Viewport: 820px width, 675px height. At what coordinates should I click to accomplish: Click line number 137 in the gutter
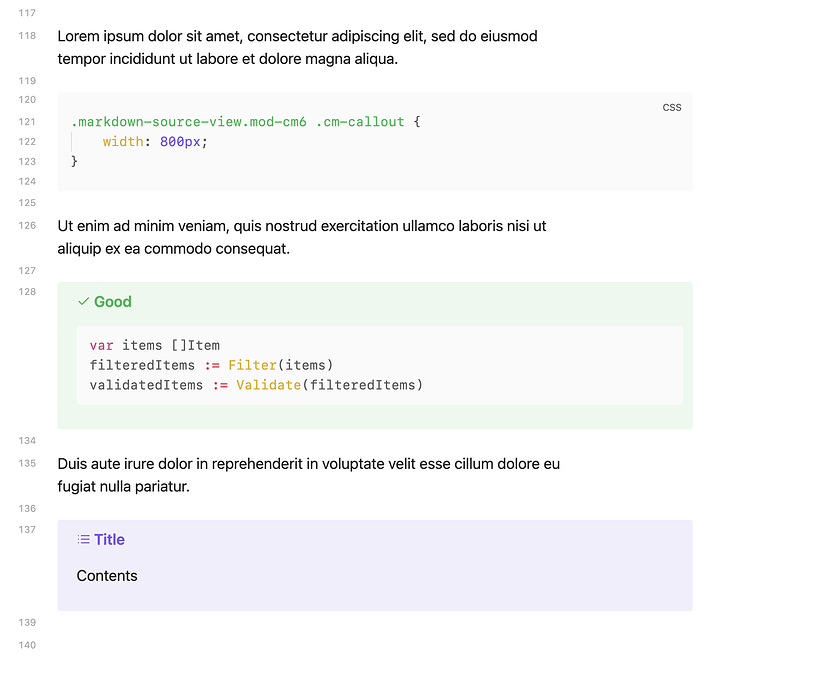point(26,529)
